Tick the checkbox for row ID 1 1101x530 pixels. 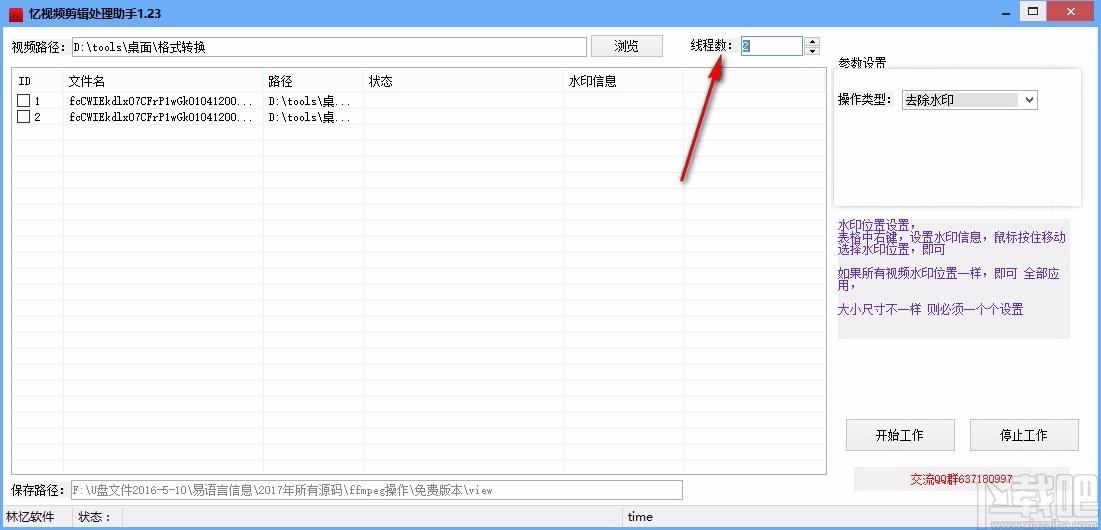[23, 101]
